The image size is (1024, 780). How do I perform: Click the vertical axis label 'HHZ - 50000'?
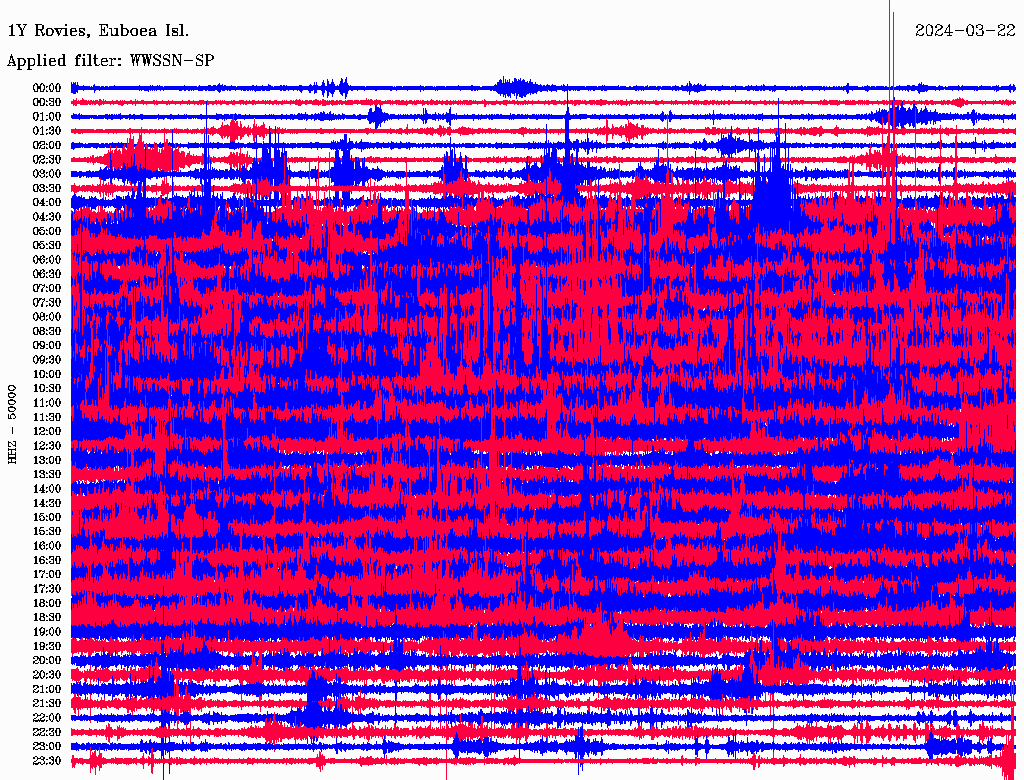(x=12, y=424)
